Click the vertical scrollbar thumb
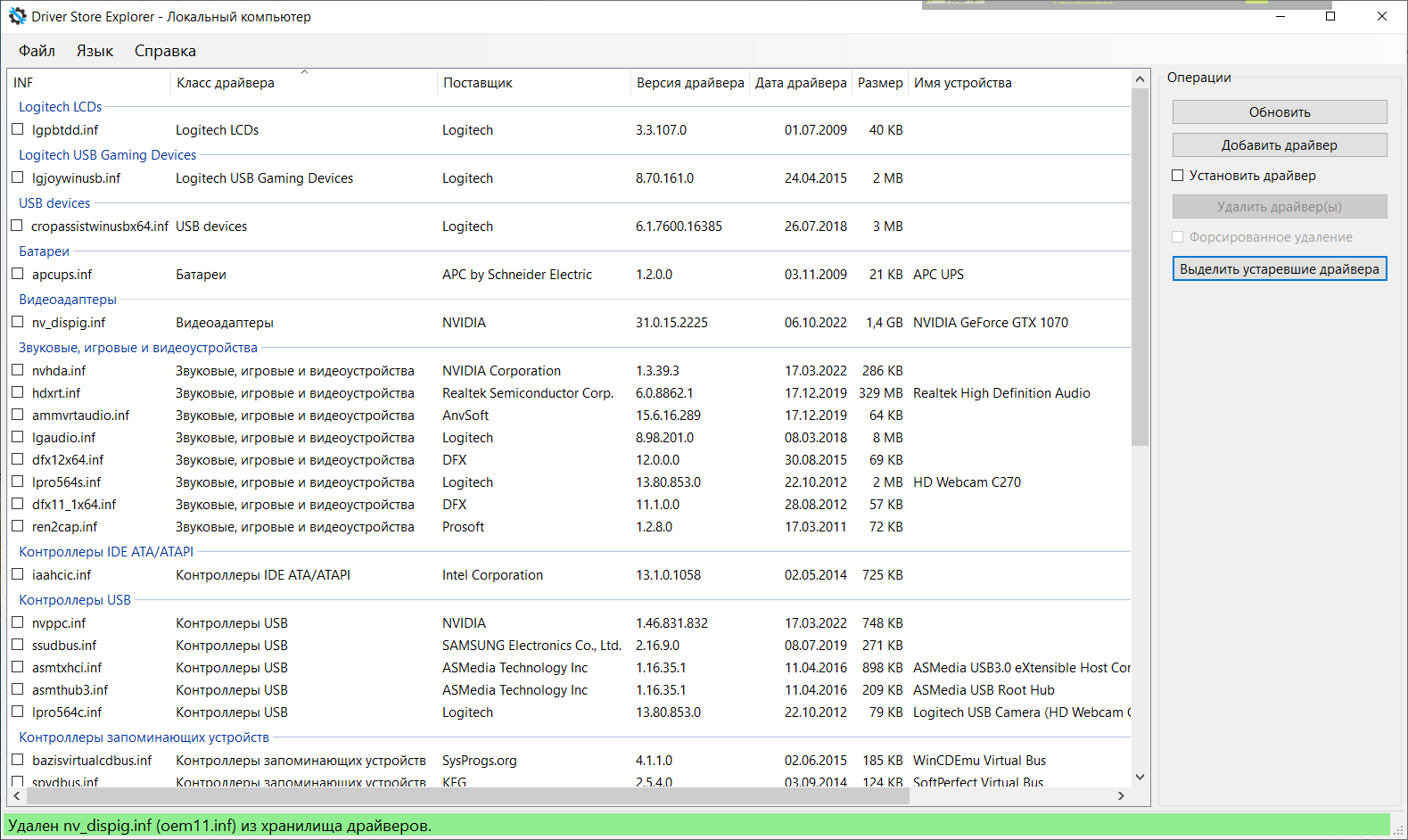The height and width of the screenshot is (840, 1408). click(1140, 267)
